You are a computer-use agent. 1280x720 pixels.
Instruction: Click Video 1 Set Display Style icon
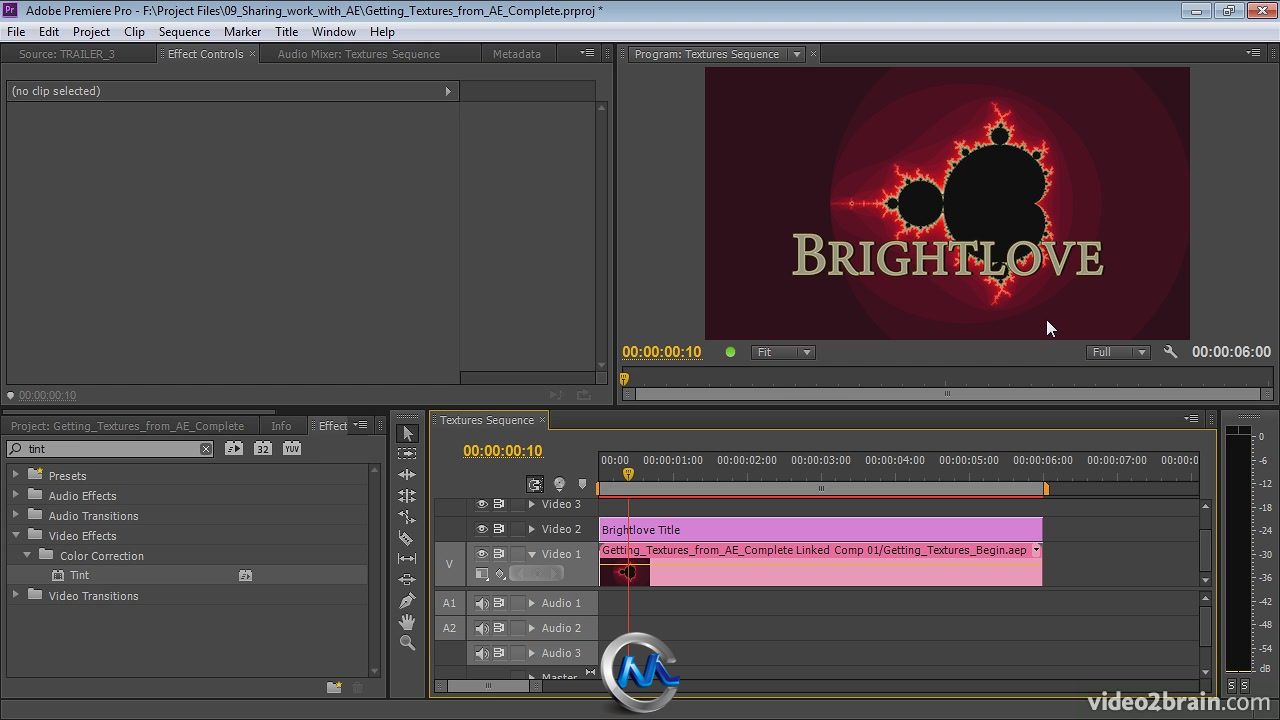pos(482,574)
